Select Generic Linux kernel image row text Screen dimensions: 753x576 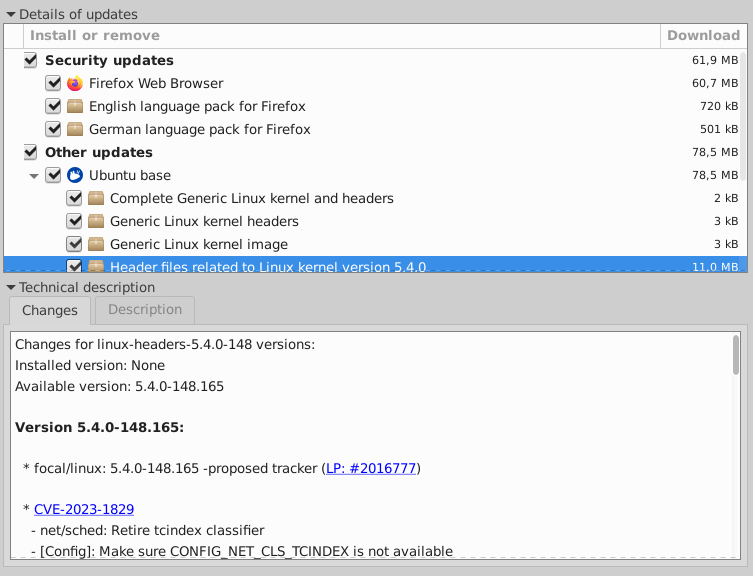(x=199, y=245)
